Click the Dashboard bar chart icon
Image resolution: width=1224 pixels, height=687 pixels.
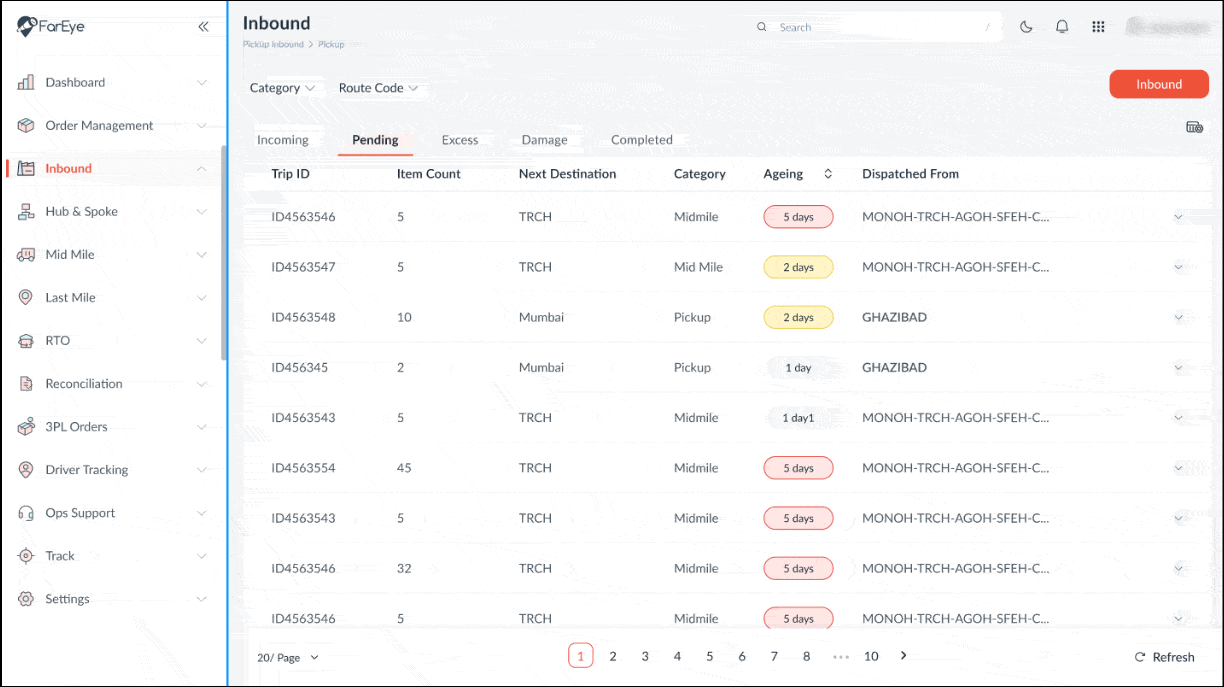click(x=26, y=82)
